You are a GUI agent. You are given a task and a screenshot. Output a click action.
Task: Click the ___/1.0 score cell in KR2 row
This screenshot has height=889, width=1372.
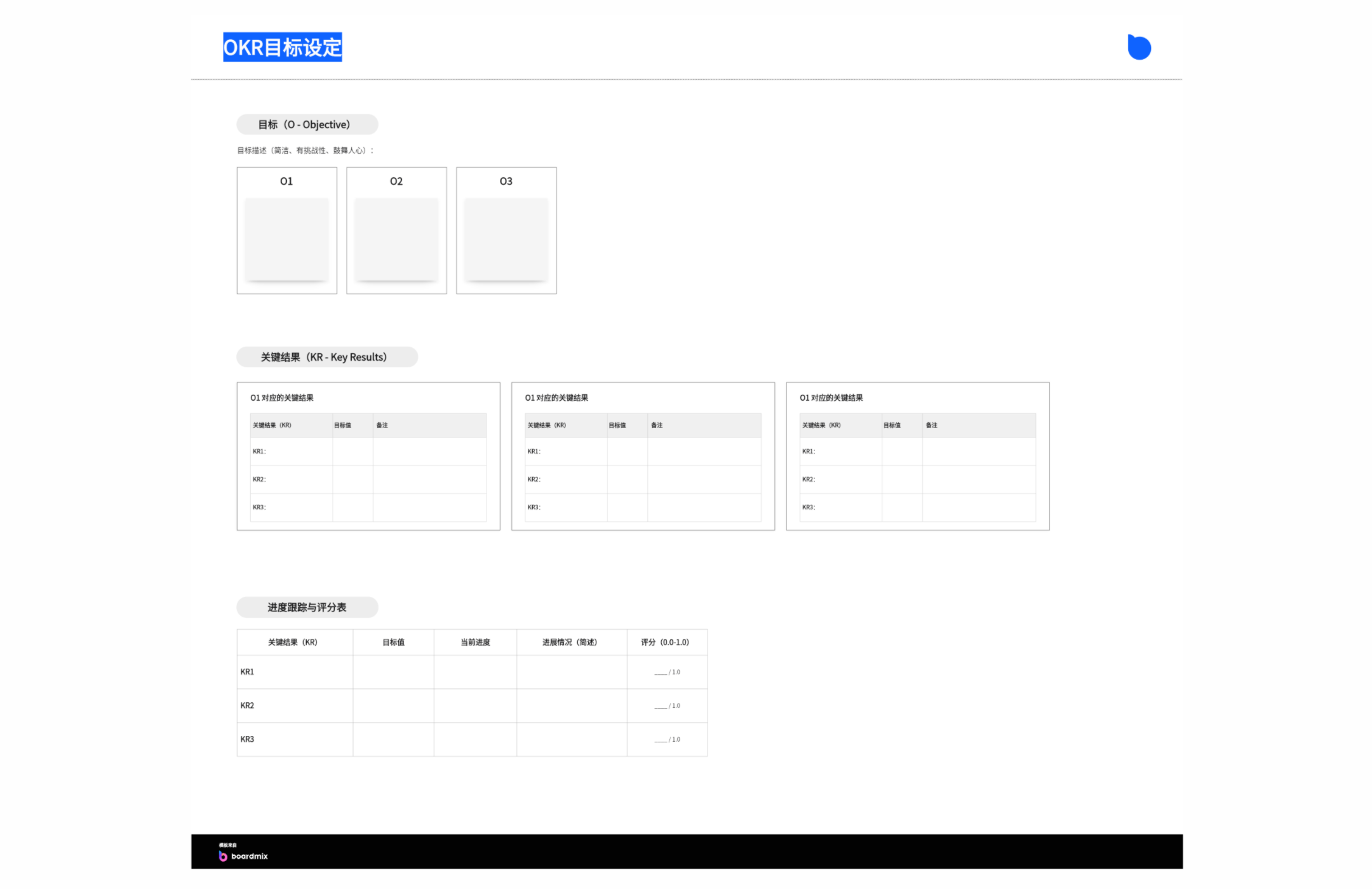(668, 705)
